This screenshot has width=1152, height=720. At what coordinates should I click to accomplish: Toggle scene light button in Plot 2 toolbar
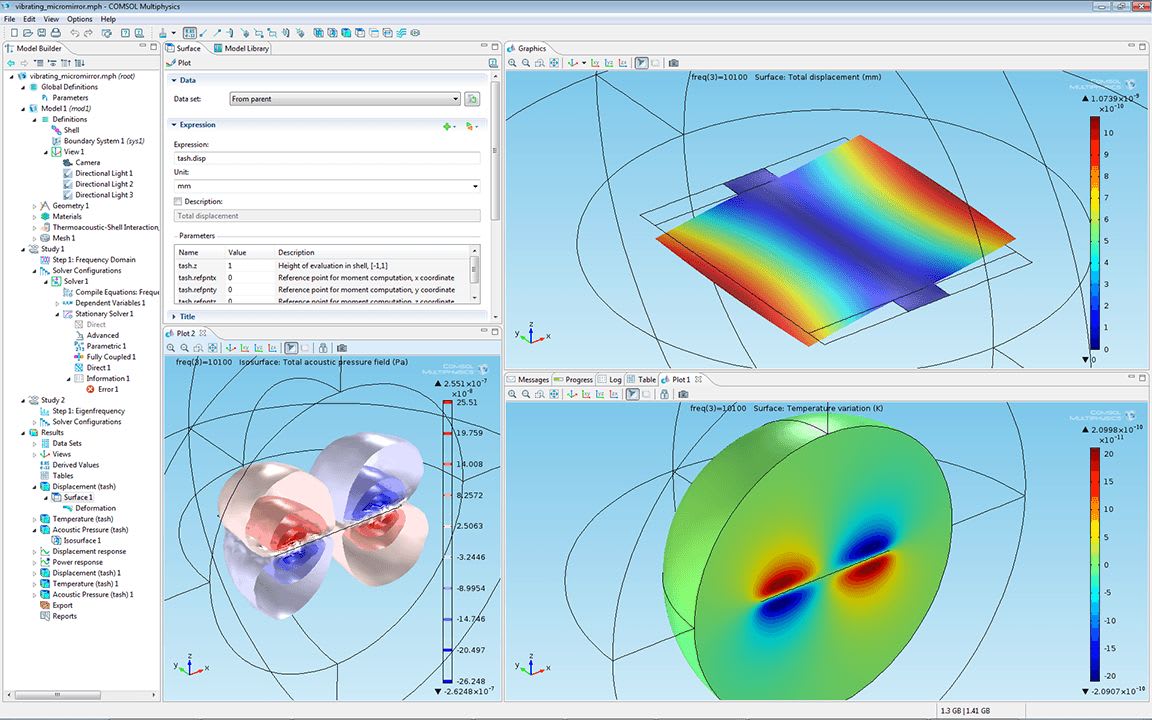coord(292,348)
